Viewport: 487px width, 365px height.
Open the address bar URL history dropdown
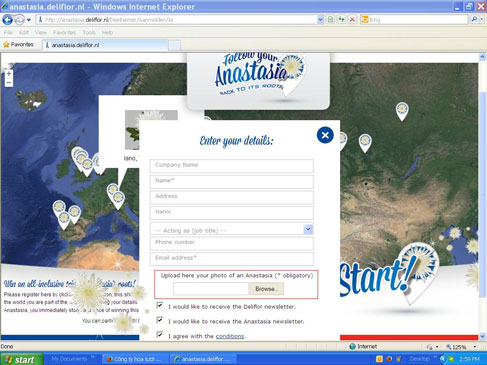tap(320, 20)
